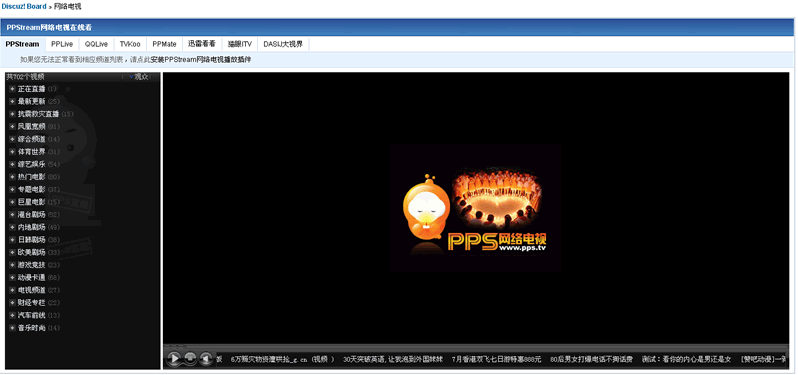Expand the 凤凰宽频 category
The image size is (798, 375).
[12, 126]
